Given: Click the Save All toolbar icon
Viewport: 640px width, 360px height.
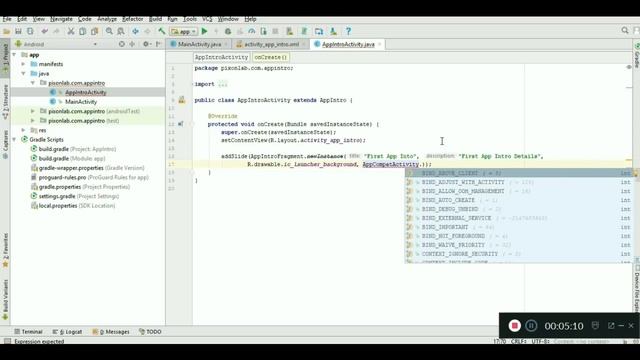Looking at the screenshot, I should click(x=18, y=31).
